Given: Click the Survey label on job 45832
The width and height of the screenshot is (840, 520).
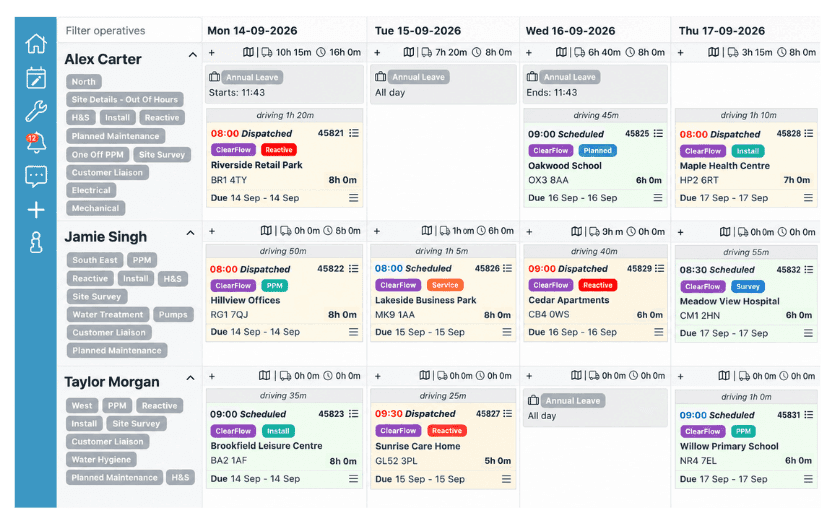Looking at the screenshot, I should click(x=748, y=287).
